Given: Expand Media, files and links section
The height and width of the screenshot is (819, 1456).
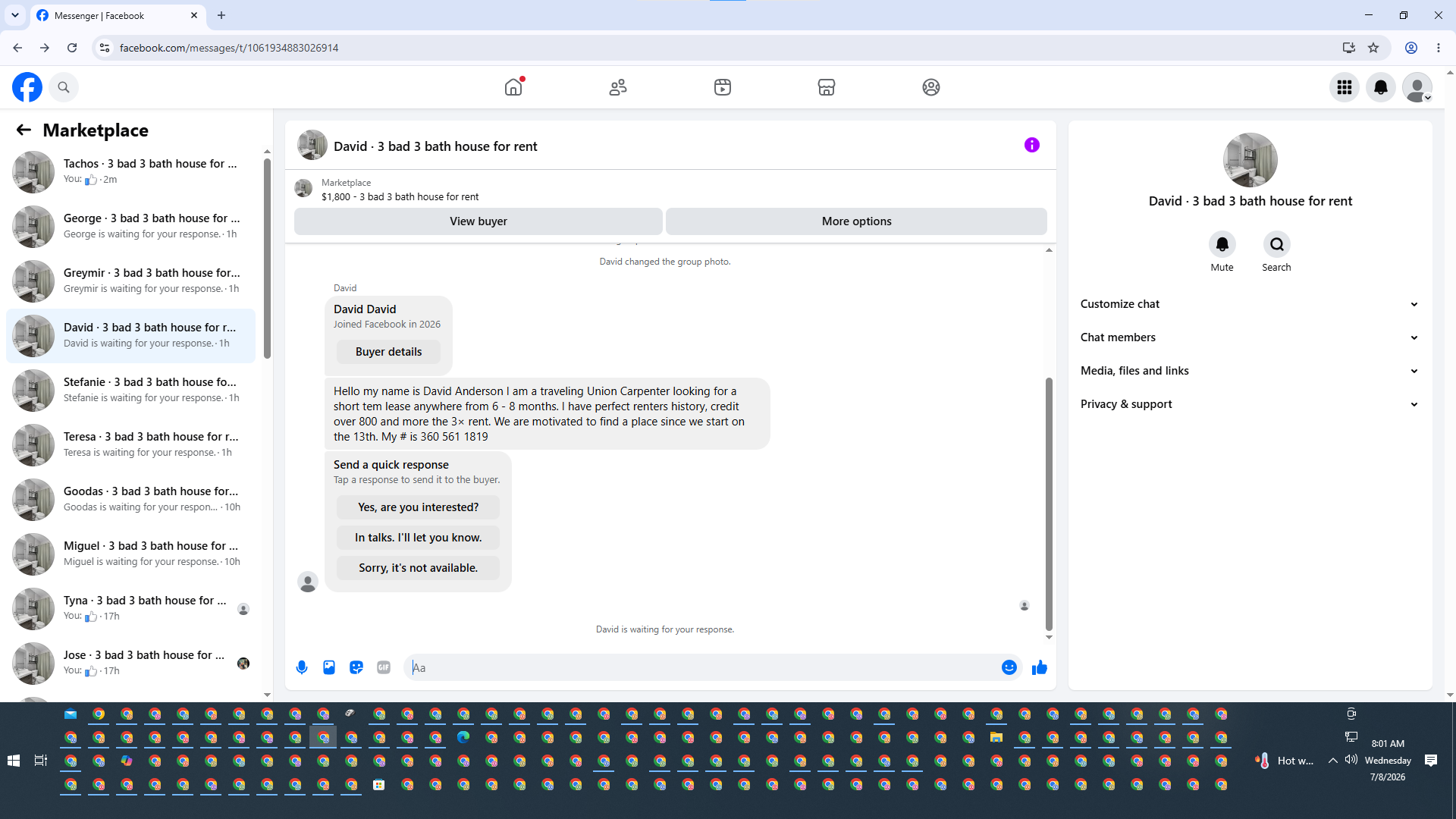Looking at the screenshot, I should [1250, 371].
